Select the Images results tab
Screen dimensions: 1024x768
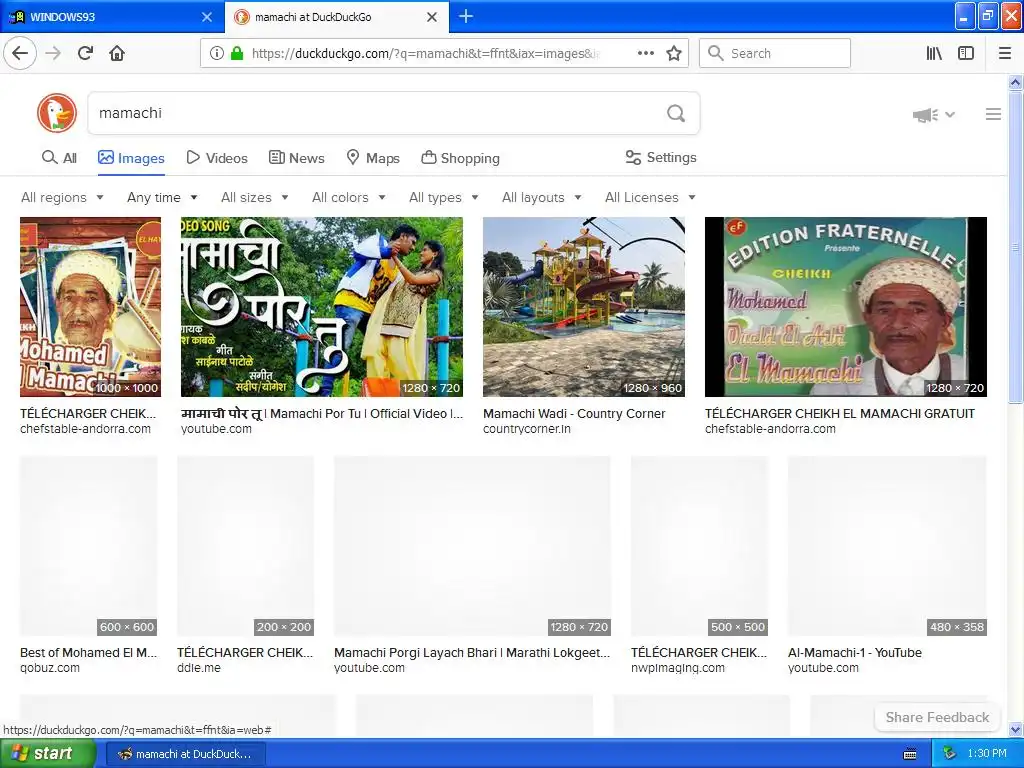point(131,158)
